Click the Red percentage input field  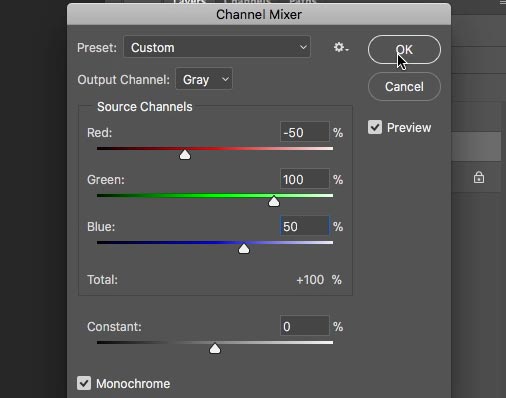(x=305, y=132)
